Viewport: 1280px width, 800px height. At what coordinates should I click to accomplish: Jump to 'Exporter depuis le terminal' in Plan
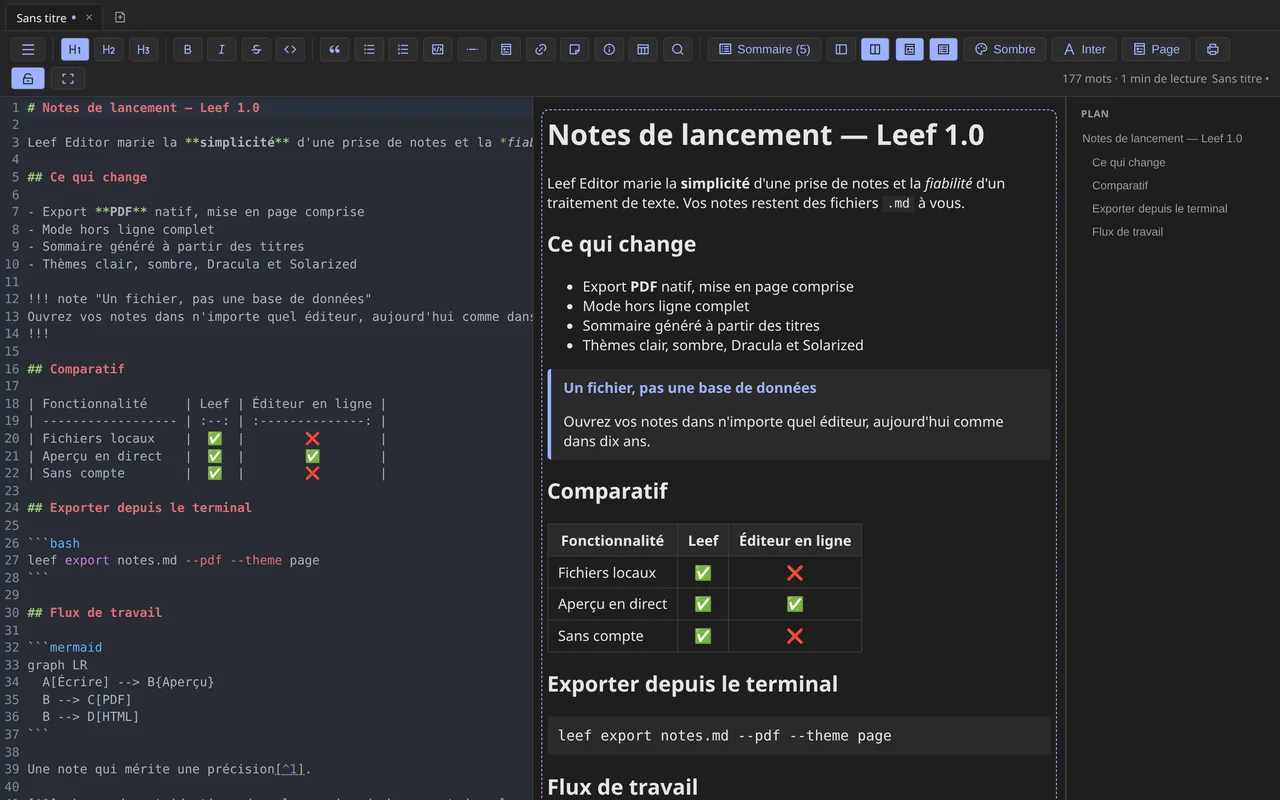click(x=1160, y=208)
